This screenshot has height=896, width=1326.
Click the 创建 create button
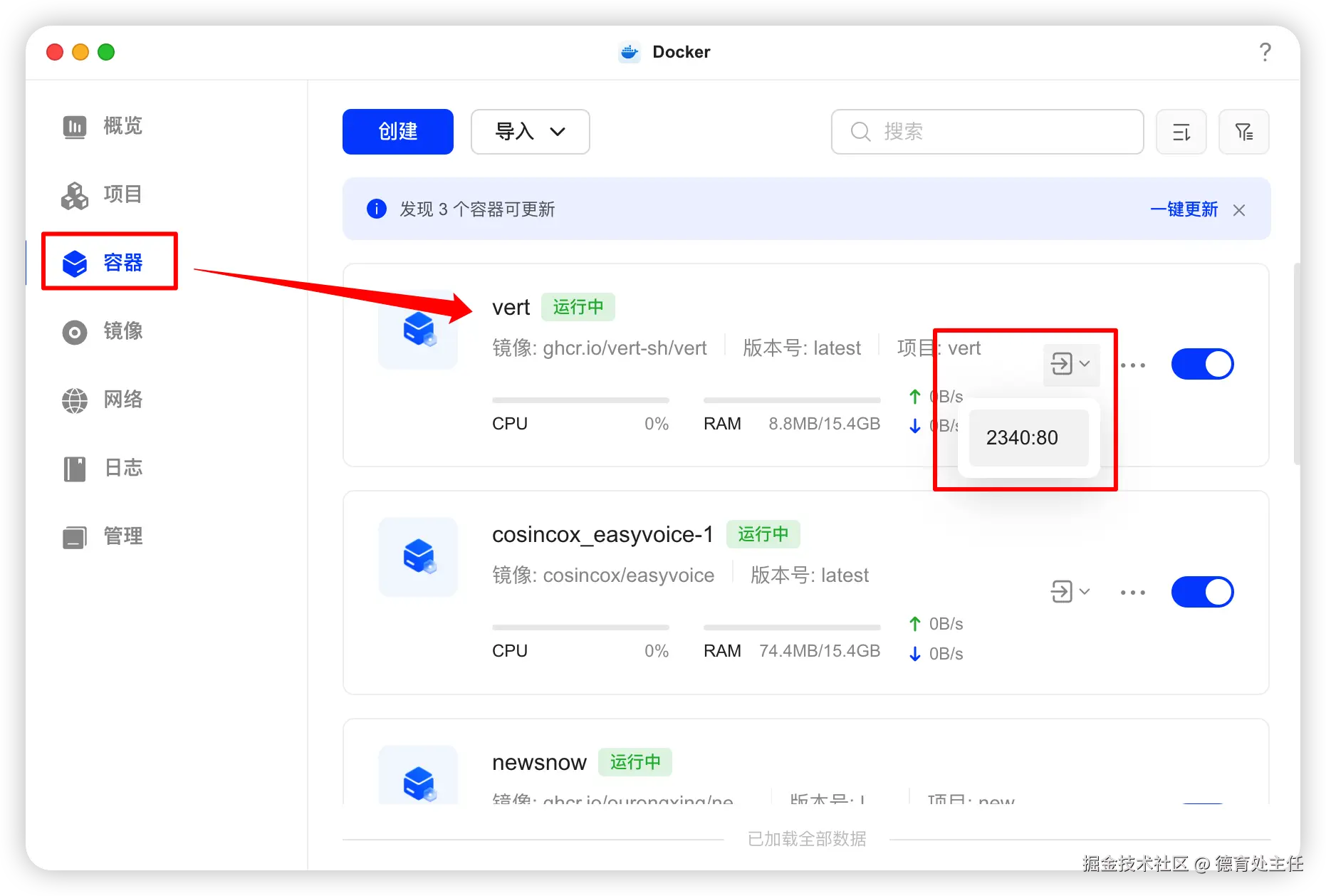[397, 132]
